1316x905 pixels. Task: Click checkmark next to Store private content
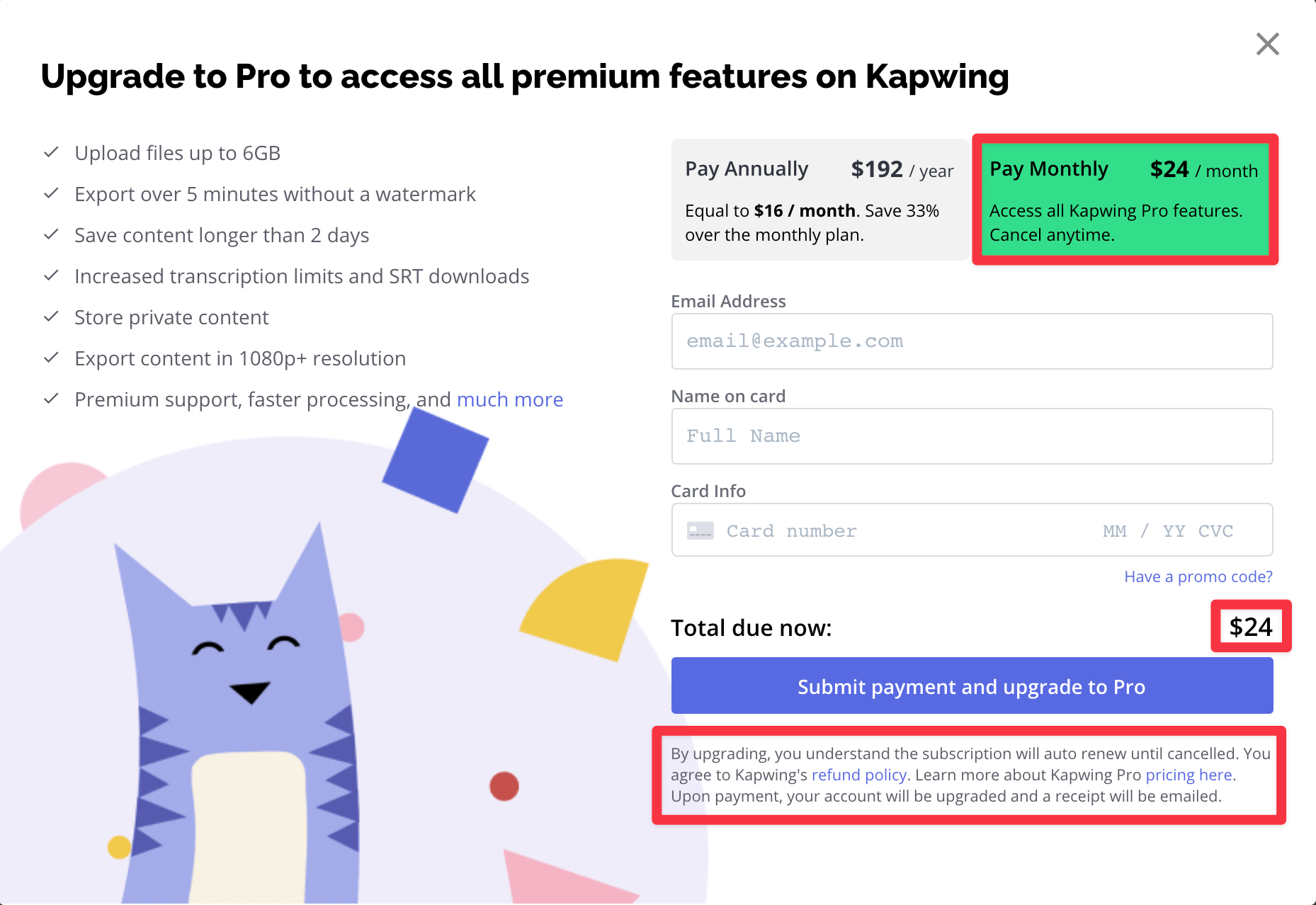(x=51, y=317)
